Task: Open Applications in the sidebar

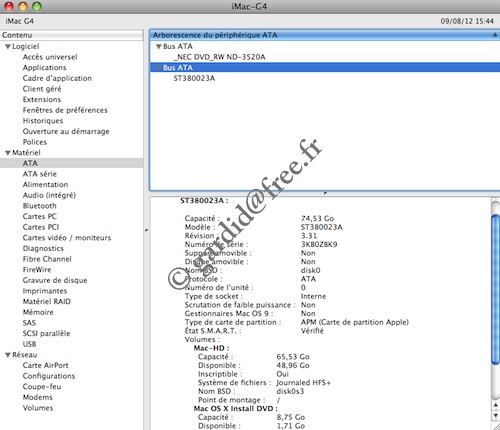Action: [44, 68]
